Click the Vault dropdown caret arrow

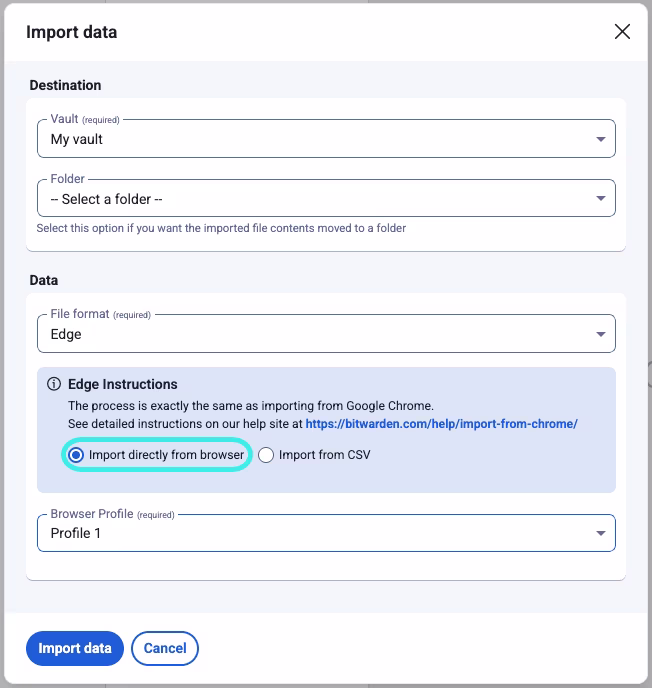[x=600, y=139]
